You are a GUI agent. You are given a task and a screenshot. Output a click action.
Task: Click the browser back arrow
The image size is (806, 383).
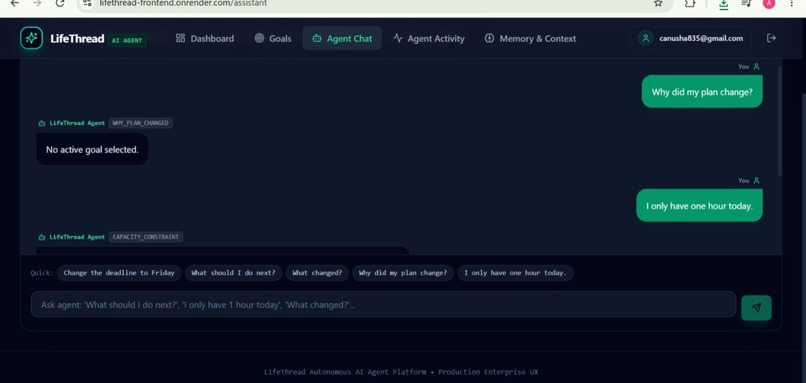(x=15, y=4)
